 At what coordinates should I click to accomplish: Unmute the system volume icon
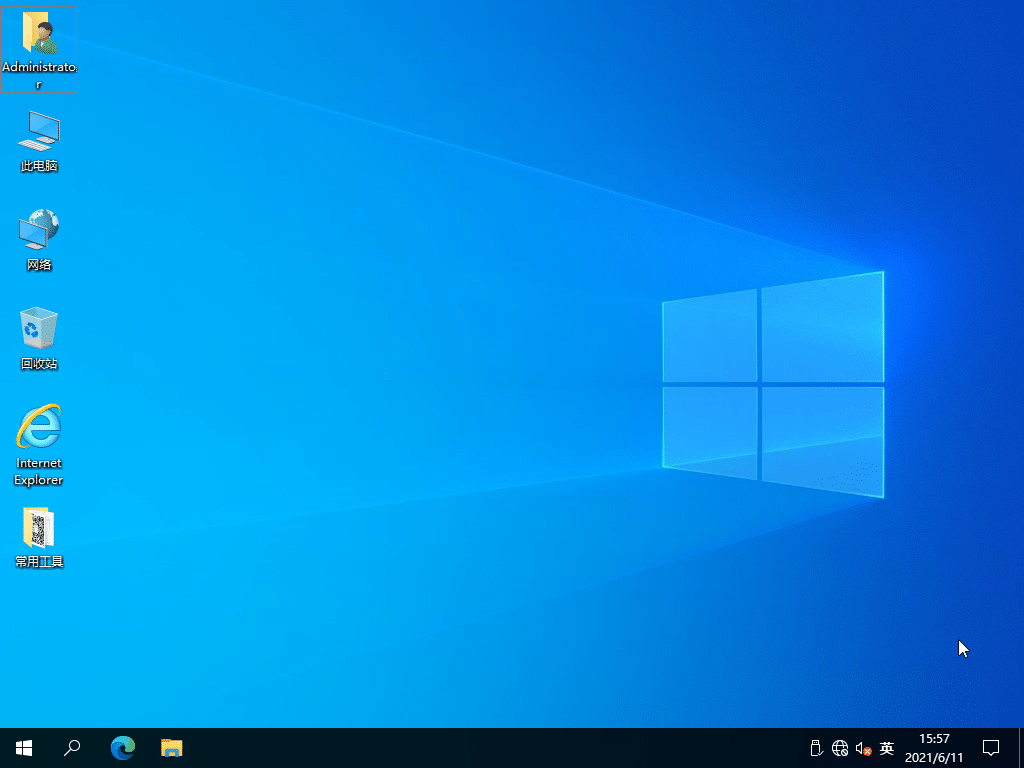point(862,748)
